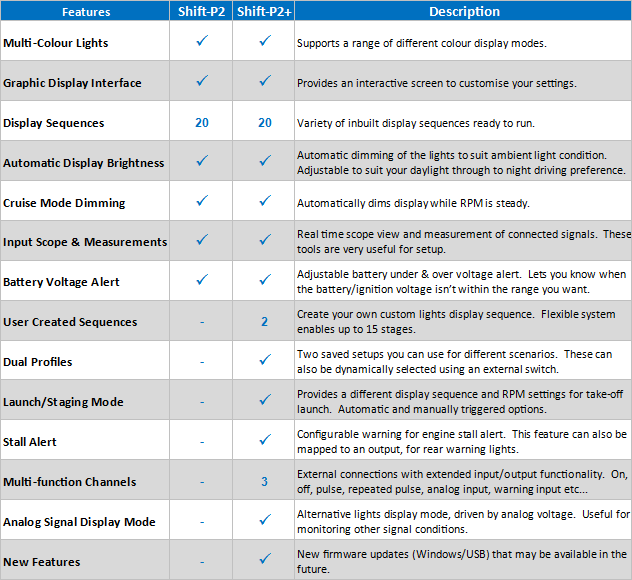Image resolution: width=632 pixels, height=580 pixels.
Task: Click the Shift-P2+ checkmark for Cruise Mode Dimming
Action: (x=265, y=201)
